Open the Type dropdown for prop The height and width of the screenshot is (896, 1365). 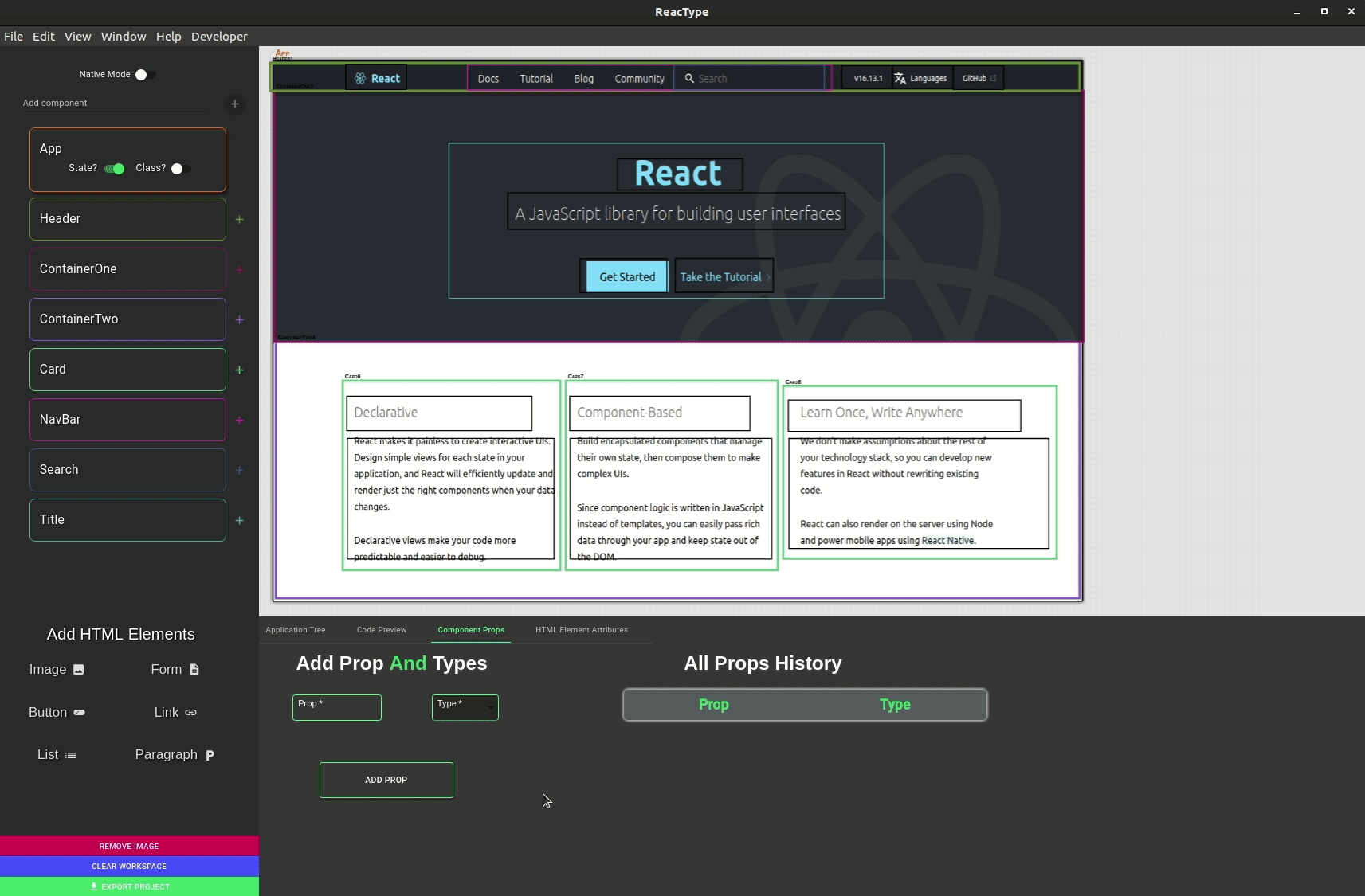pyautogui.click(x=465, y=707)
